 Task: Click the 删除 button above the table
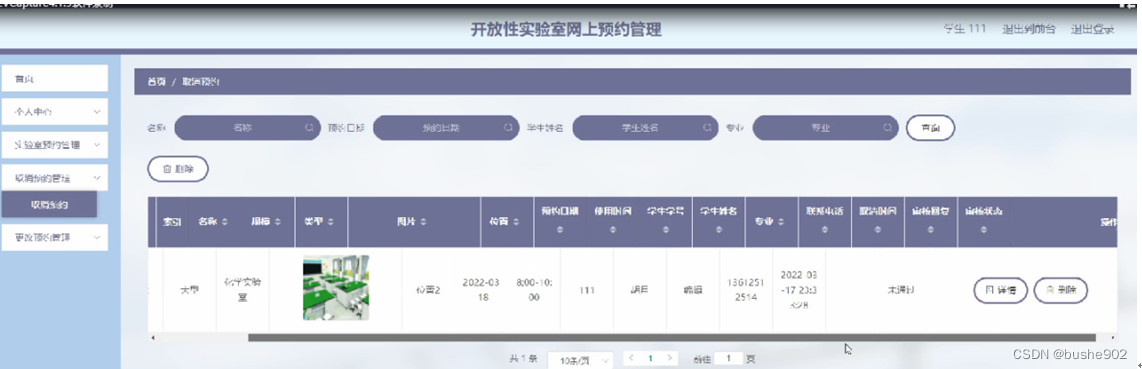coord(178,168)
